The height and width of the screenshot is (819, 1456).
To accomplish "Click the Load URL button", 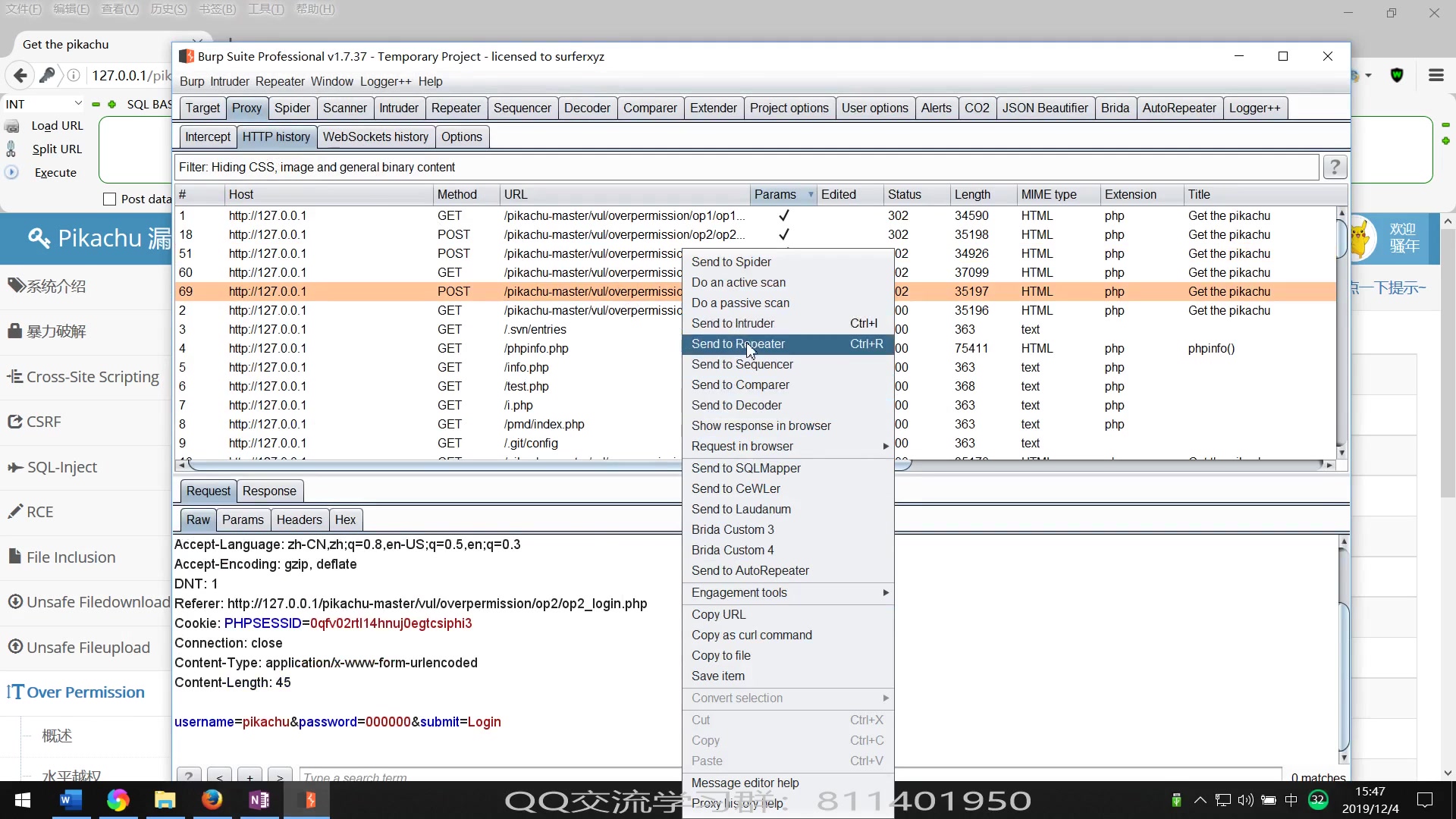I will [x=57, y=126].
